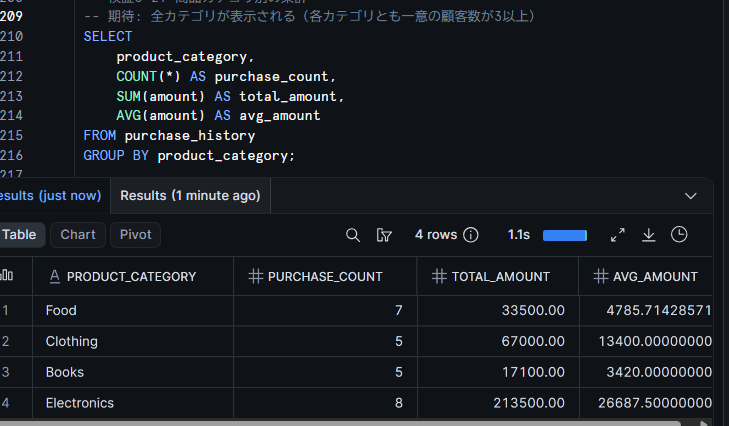The height and width of the screenshot is (426, 729).
Task: Click the TOTAL_AMOUNT hash icon
Action: point(439,276)
